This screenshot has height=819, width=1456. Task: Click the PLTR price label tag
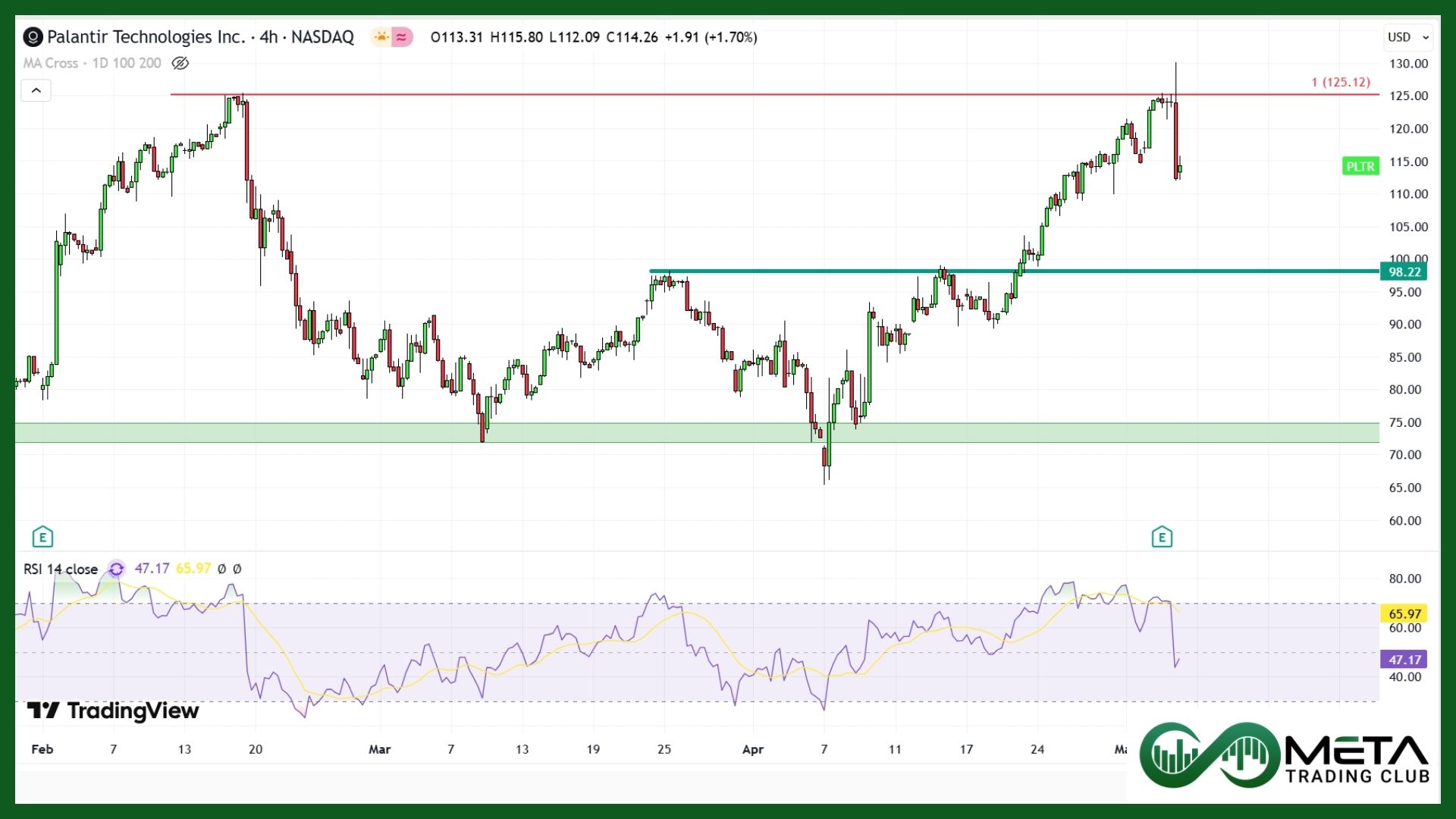(1360, 166)
